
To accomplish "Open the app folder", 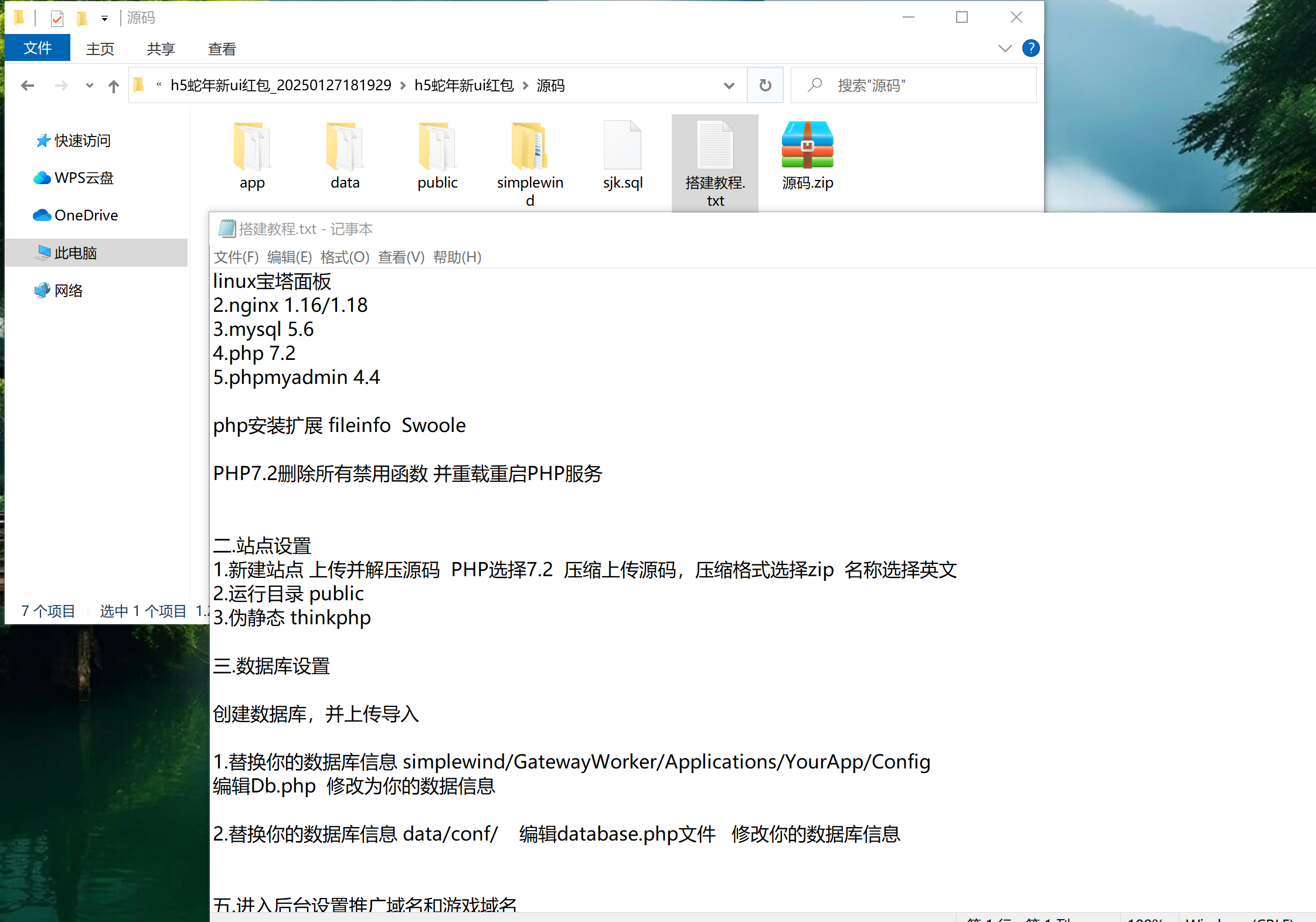I will point(252,155).
